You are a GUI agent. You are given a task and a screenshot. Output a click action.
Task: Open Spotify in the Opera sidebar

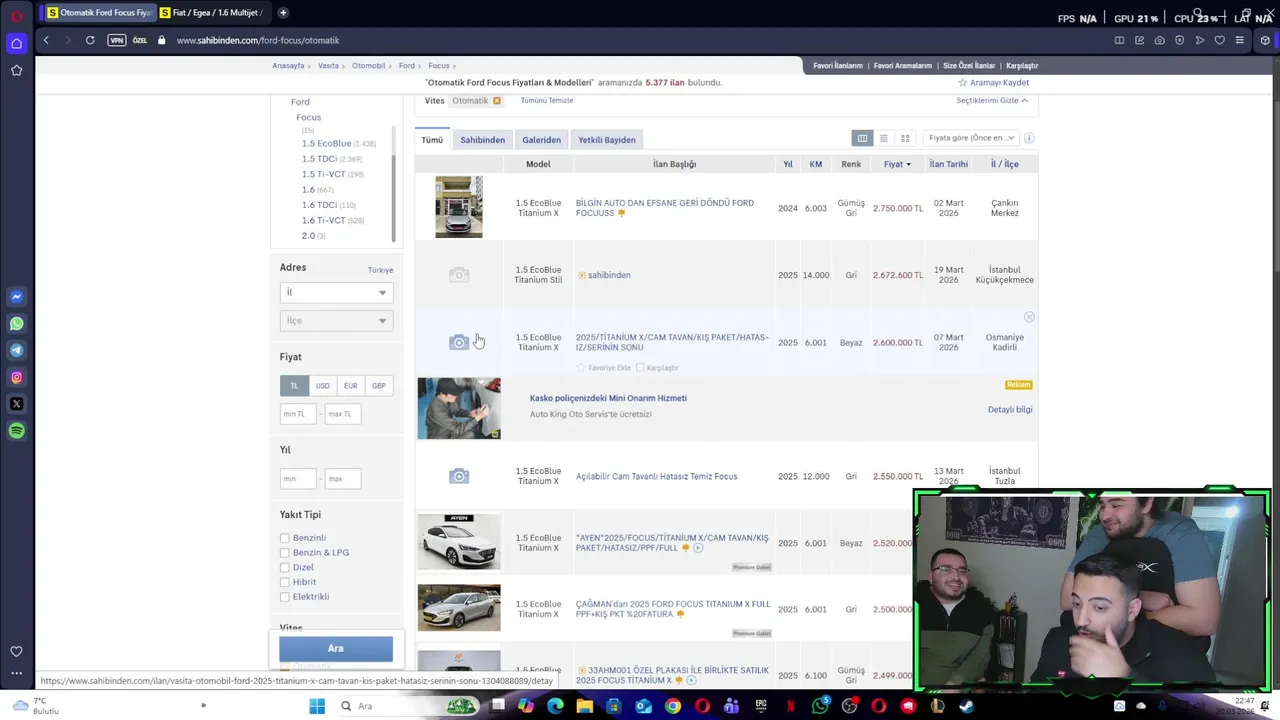pos(16,431)
